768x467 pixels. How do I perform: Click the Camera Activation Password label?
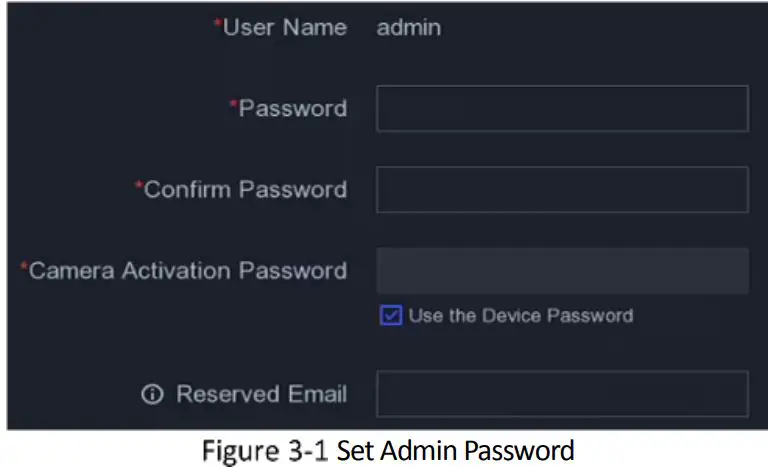click(188, 271)
